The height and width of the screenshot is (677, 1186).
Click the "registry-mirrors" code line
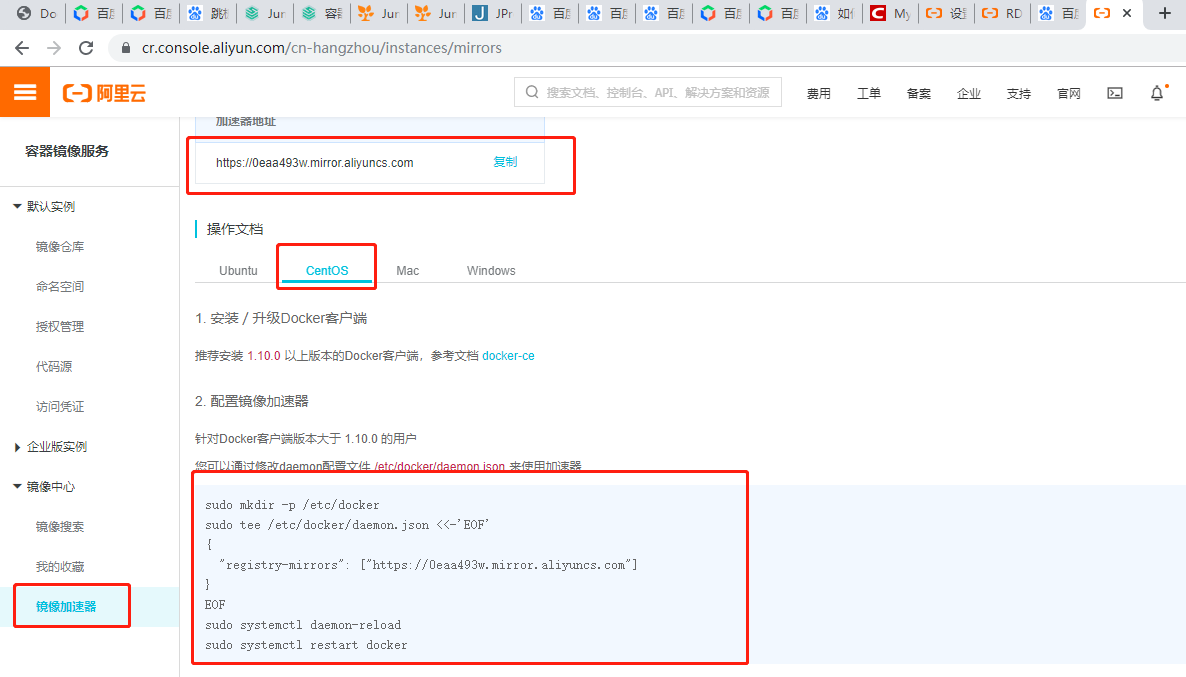(x=428, y=565)
